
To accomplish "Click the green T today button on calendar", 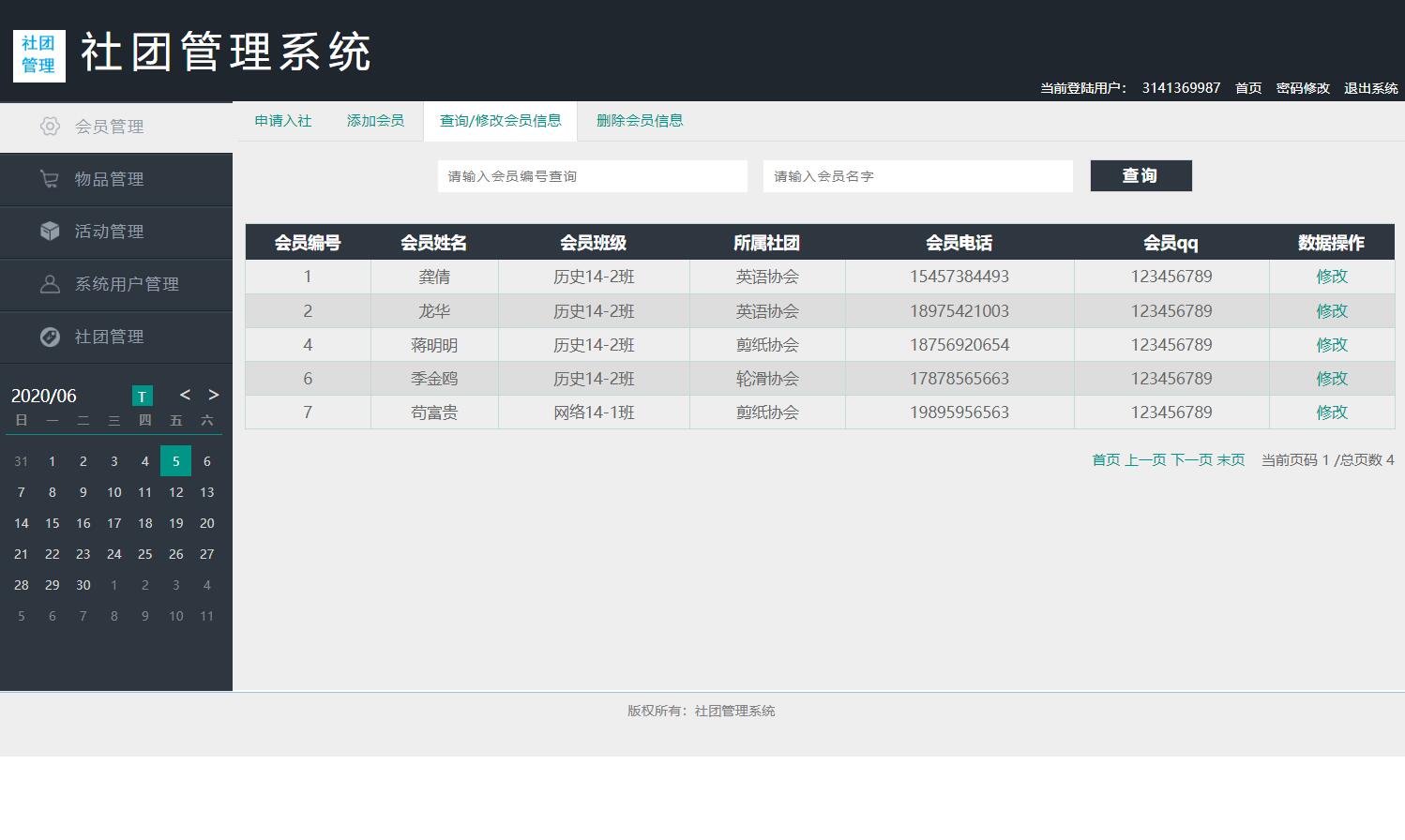I will tap(142, 396).
